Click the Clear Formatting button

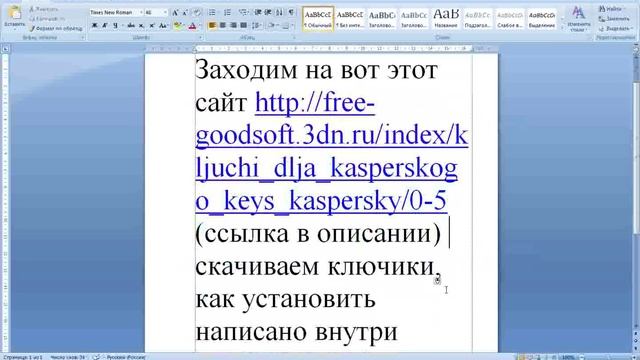[197, 13]
